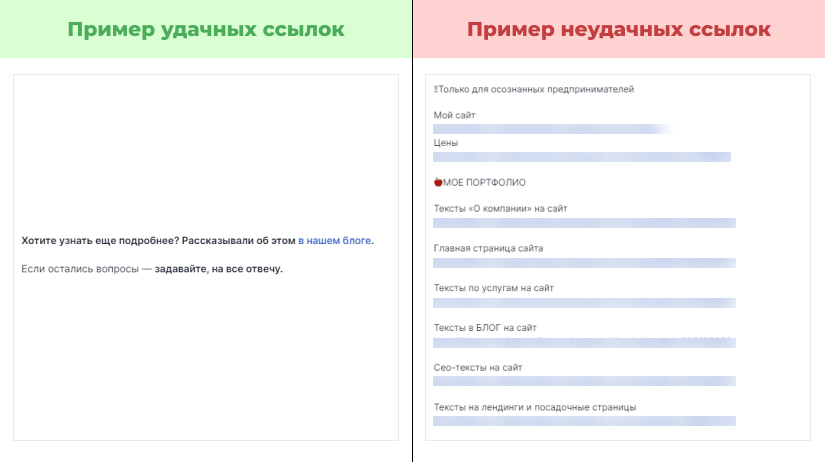Image resolution: width=825 pixels, height=462 pixels.
Task: Open blurred link under "Тексты по услугам"
Action: tap(584, 302)
